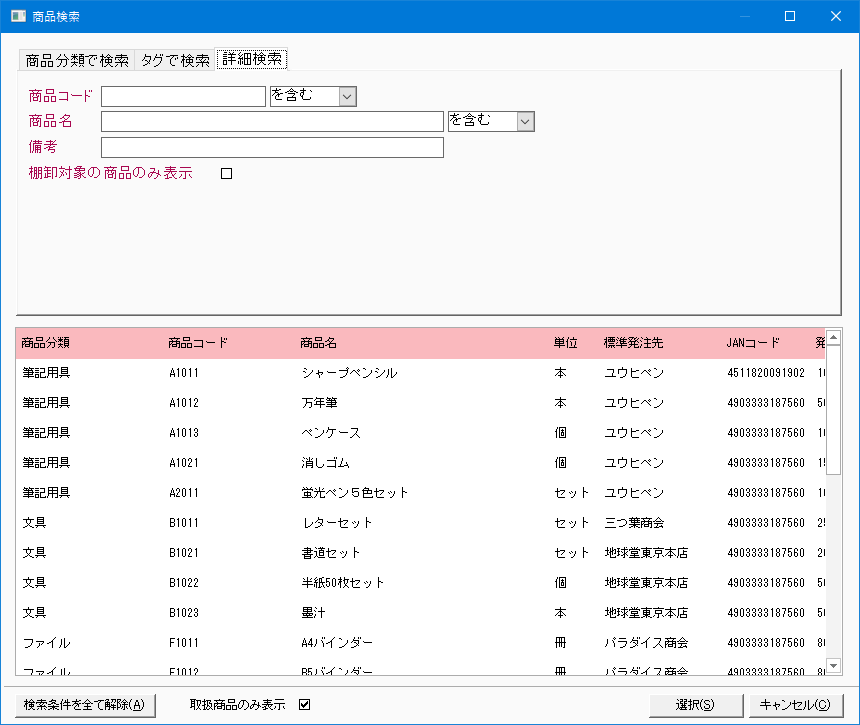
Task: Click the 商品コード input field
Action: [183, 96]
